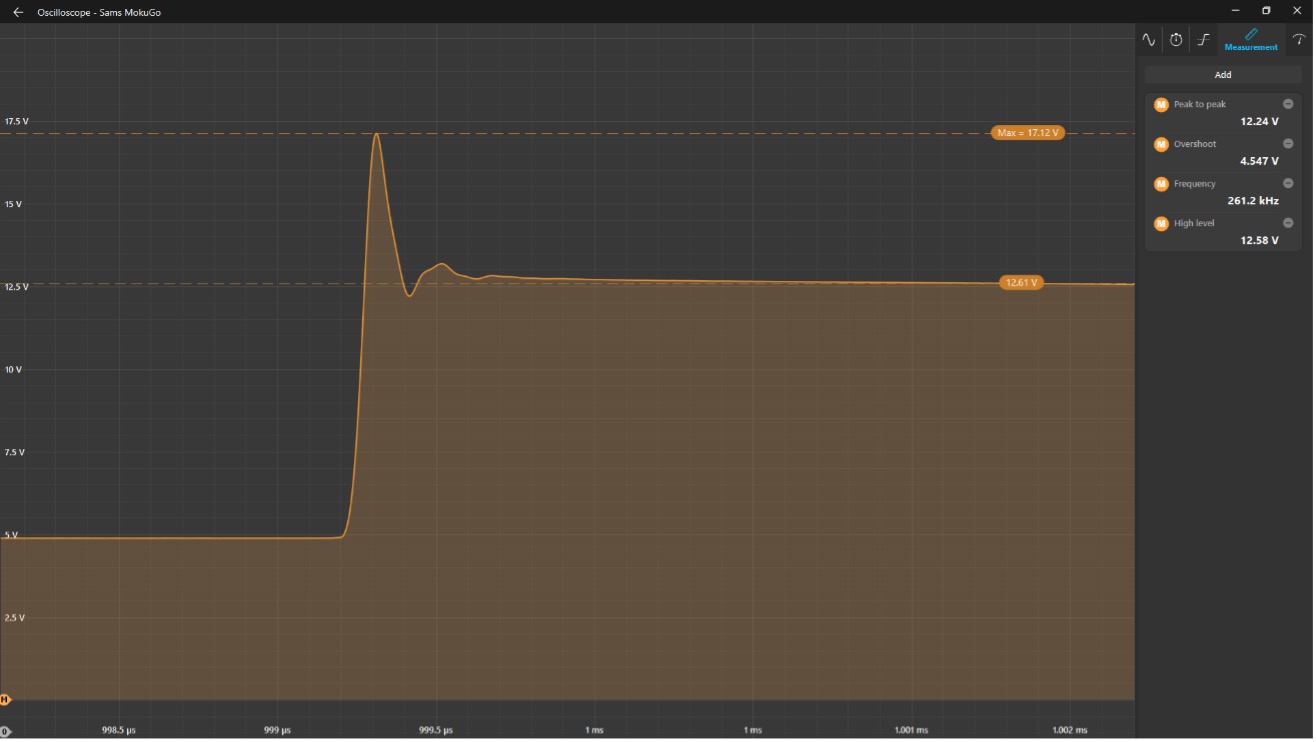Open the Channels sine-wave tab
The width and height of the screenshot is (1316, 742).
click(x=1149, y=40)
